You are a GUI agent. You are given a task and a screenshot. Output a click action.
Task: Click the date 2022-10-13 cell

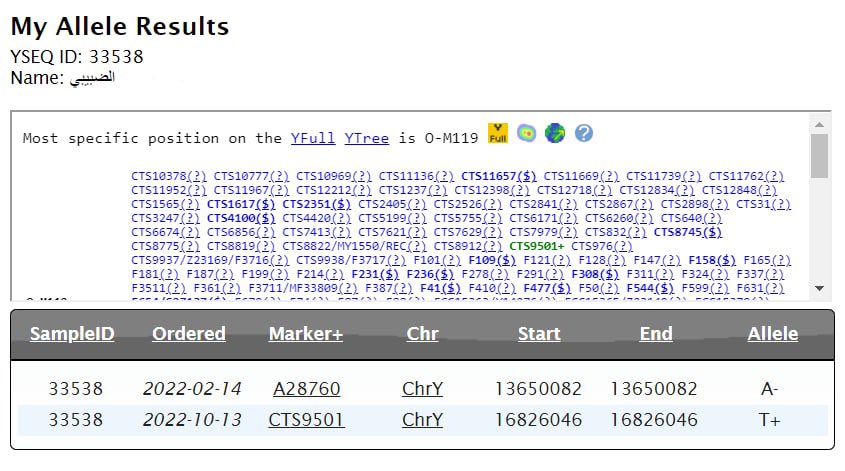pos(192,419)
